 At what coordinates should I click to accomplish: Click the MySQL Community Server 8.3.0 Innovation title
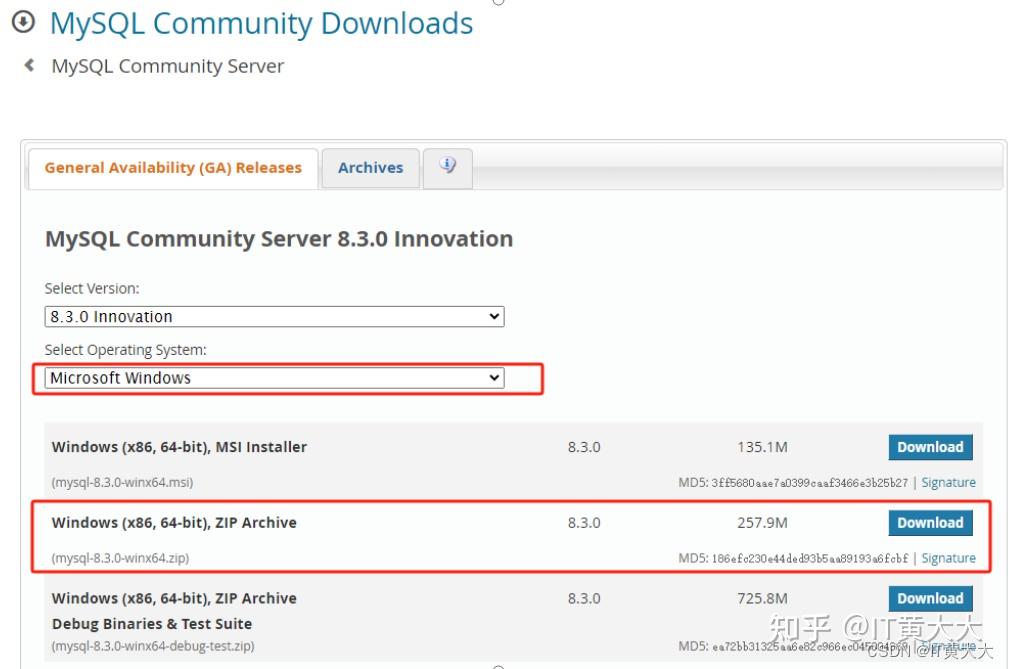(278, 239)
